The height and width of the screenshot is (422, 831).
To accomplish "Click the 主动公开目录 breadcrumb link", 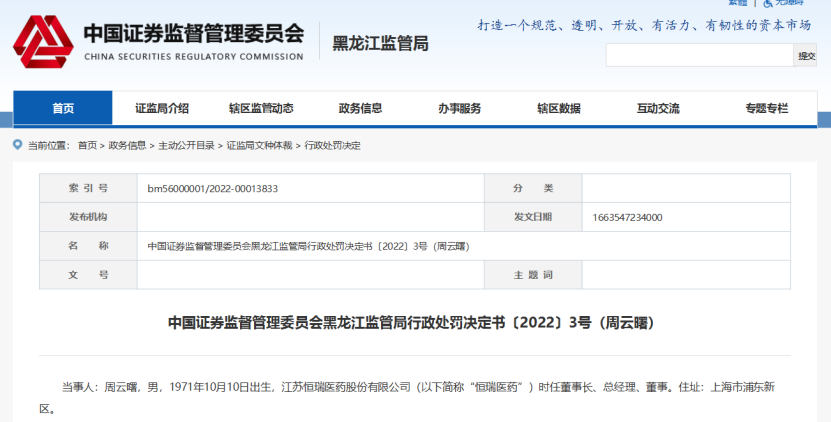I will [x=186, y=145].
